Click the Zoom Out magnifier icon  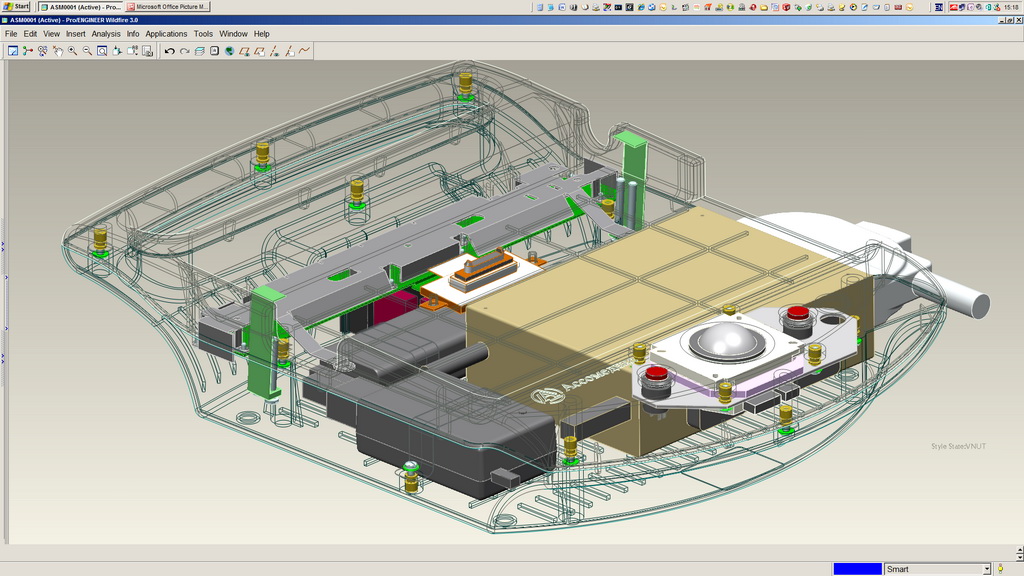point(87,51)
